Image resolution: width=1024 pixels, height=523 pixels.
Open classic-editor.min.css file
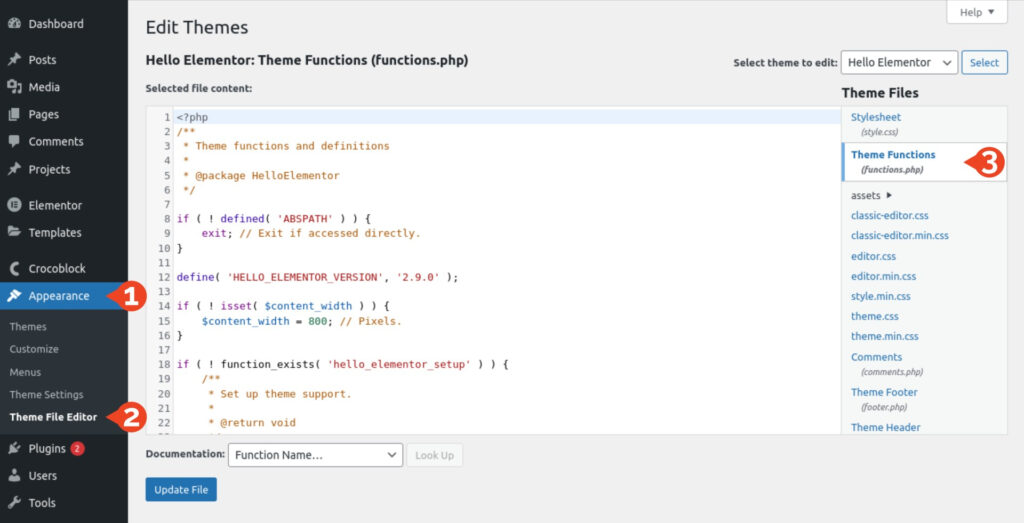tap(900, 236)
